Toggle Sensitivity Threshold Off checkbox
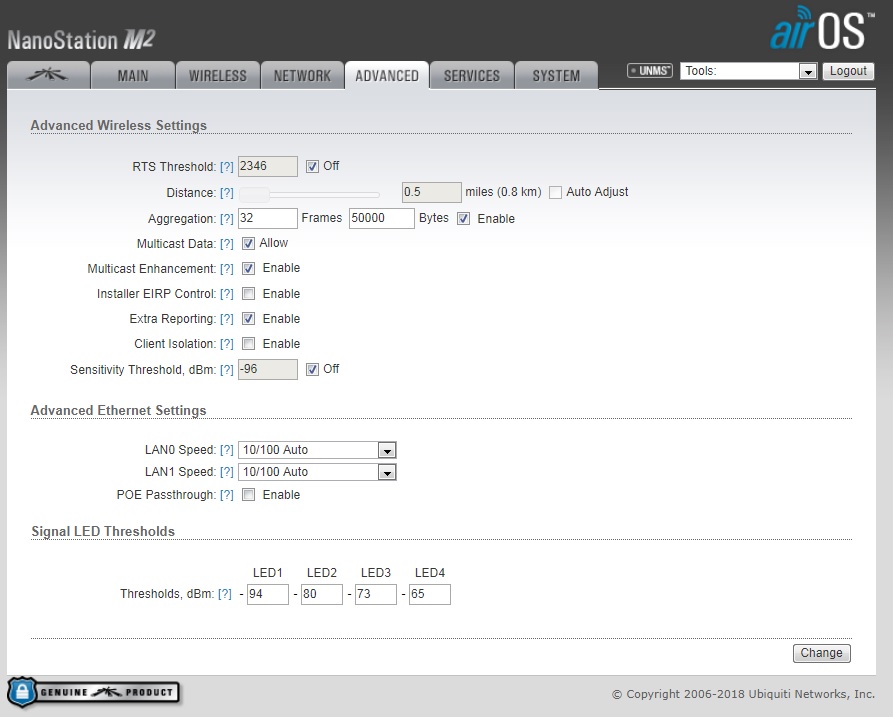Viewport: 893px width, 717px height. (x=312, y=370)
